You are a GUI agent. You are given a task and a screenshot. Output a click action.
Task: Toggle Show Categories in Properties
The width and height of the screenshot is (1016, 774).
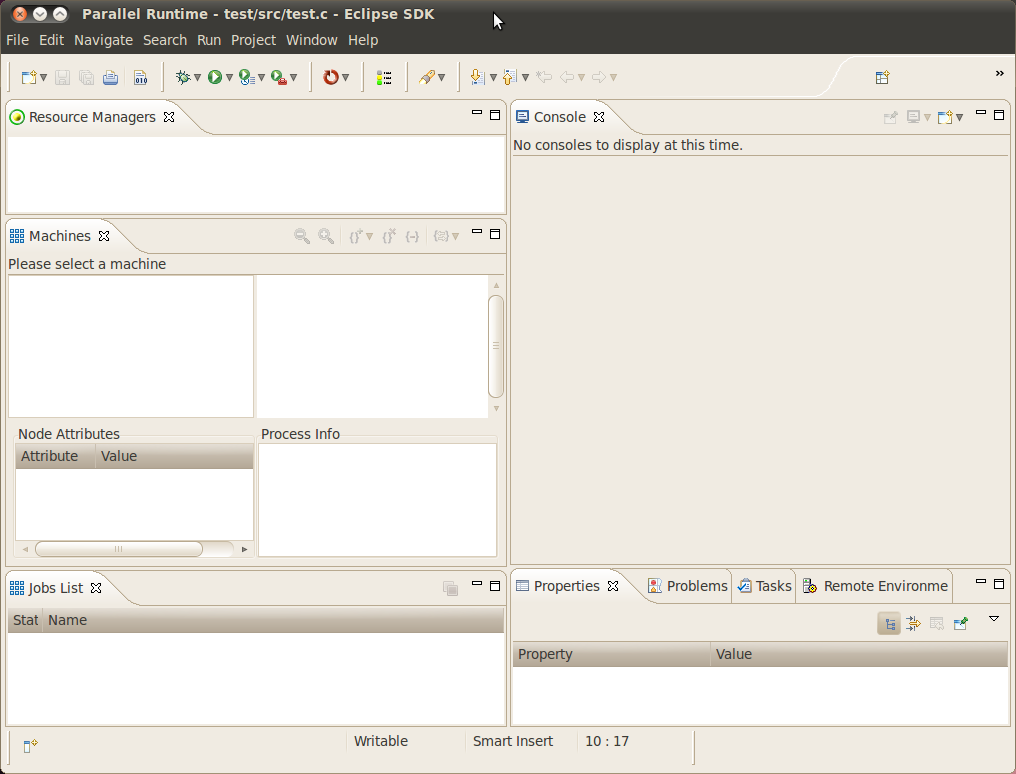pyautogui.click(x=889, y=624)
